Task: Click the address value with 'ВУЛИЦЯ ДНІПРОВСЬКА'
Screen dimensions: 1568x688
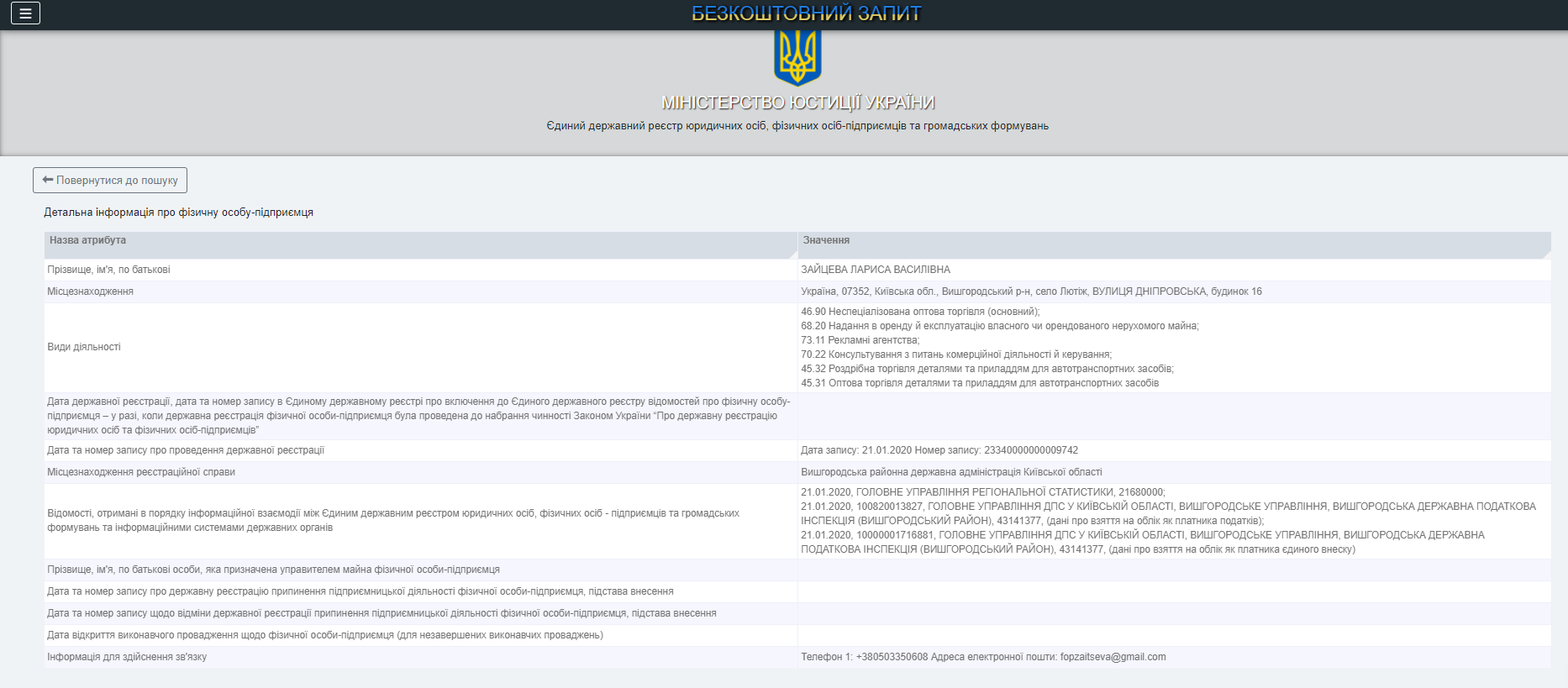Action: point(1031,291)
